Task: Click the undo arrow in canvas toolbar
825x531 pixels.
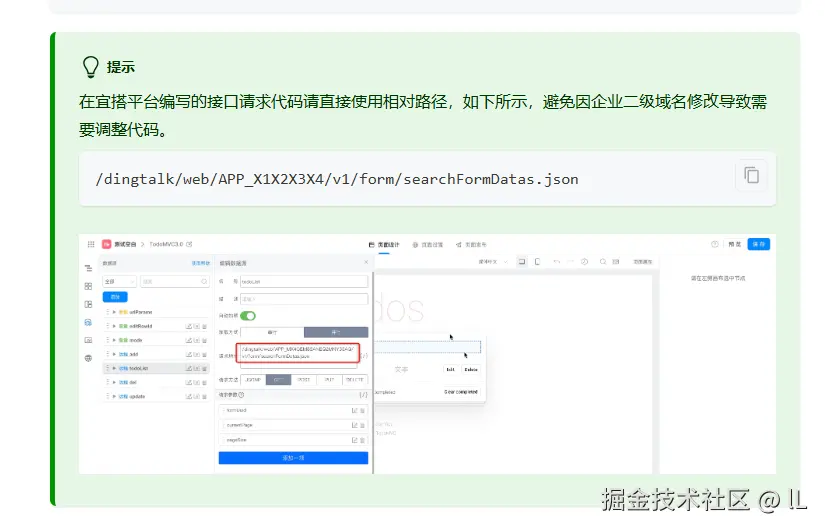Action: [557, 262]
